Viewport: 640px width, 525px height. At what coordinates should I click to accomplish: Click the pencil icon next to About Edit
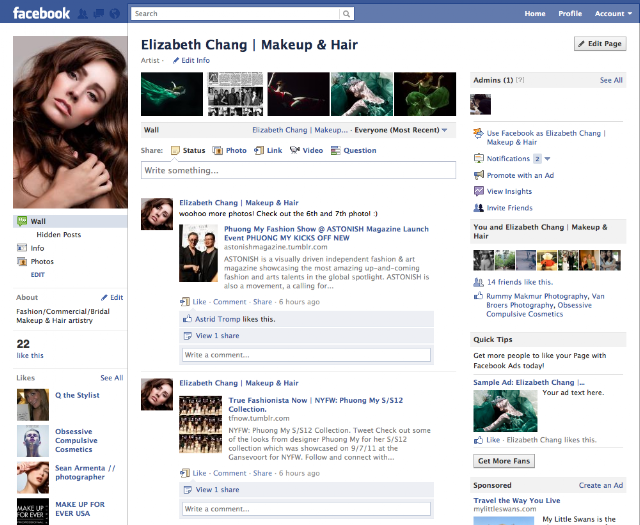[104, 298]
